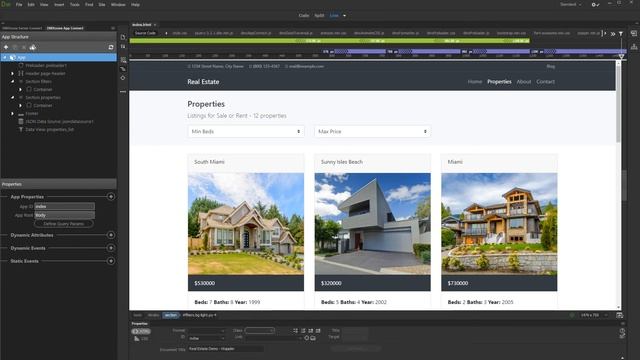Image resolution: width=640 pixels, height=360 pixels.
Task: Click the ordered list icon in Properties inspector
Action: click(x=303, y=331)
